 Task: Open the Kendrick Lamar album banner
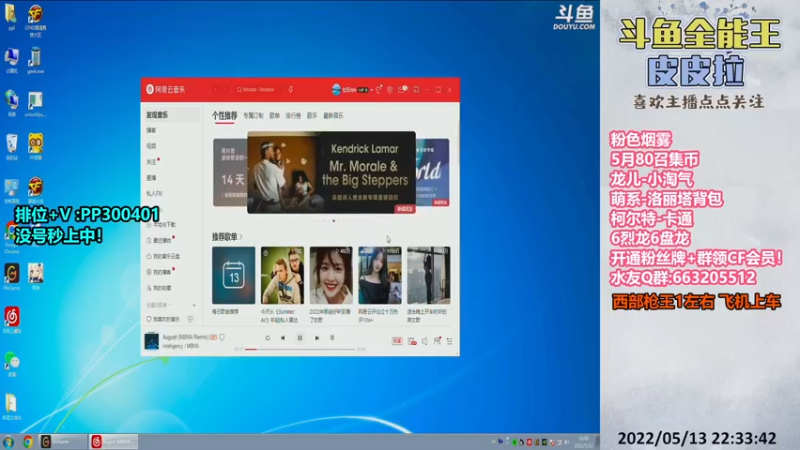(x=331, y=172)
